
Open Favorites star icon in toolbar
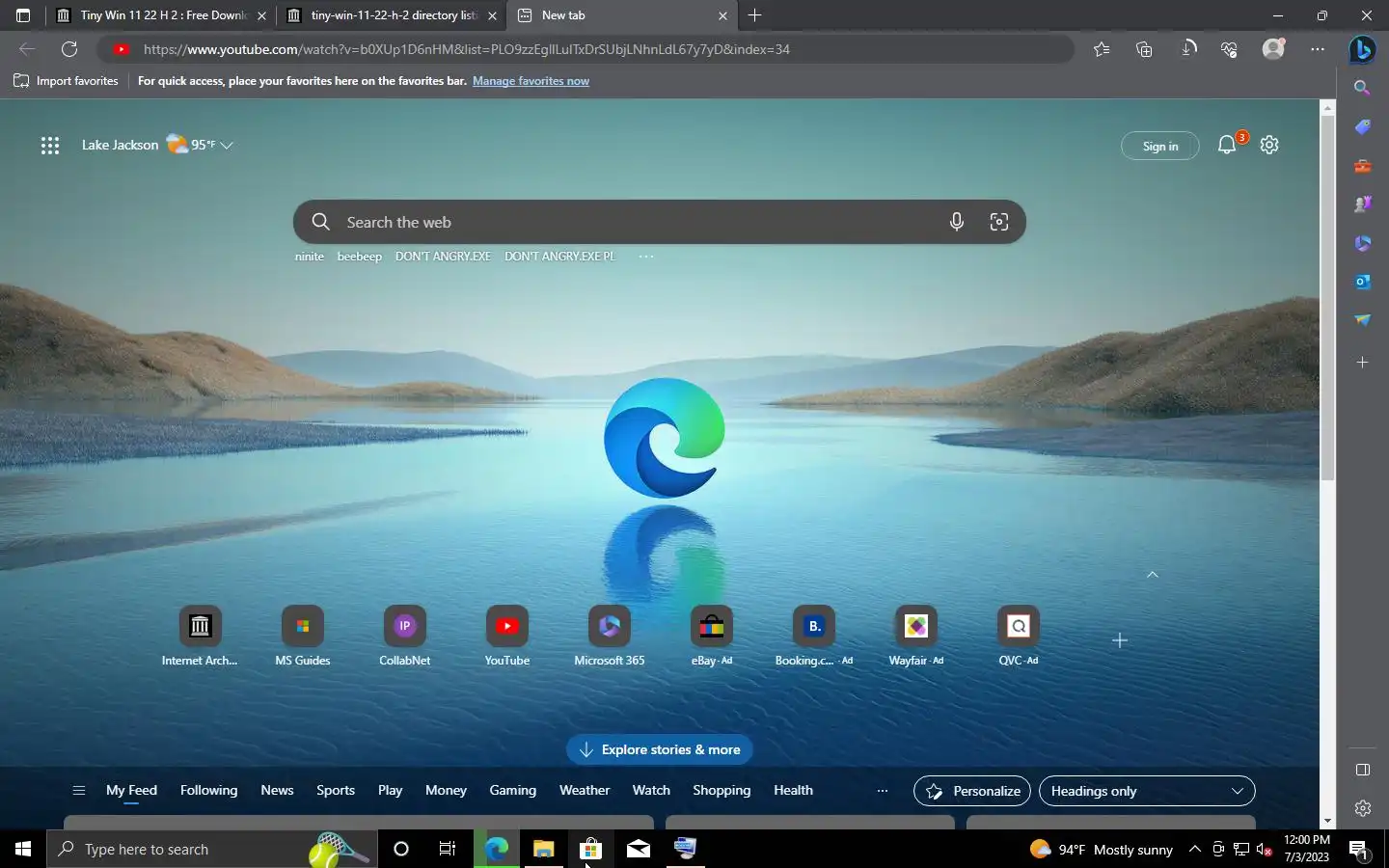point(1102,49)
